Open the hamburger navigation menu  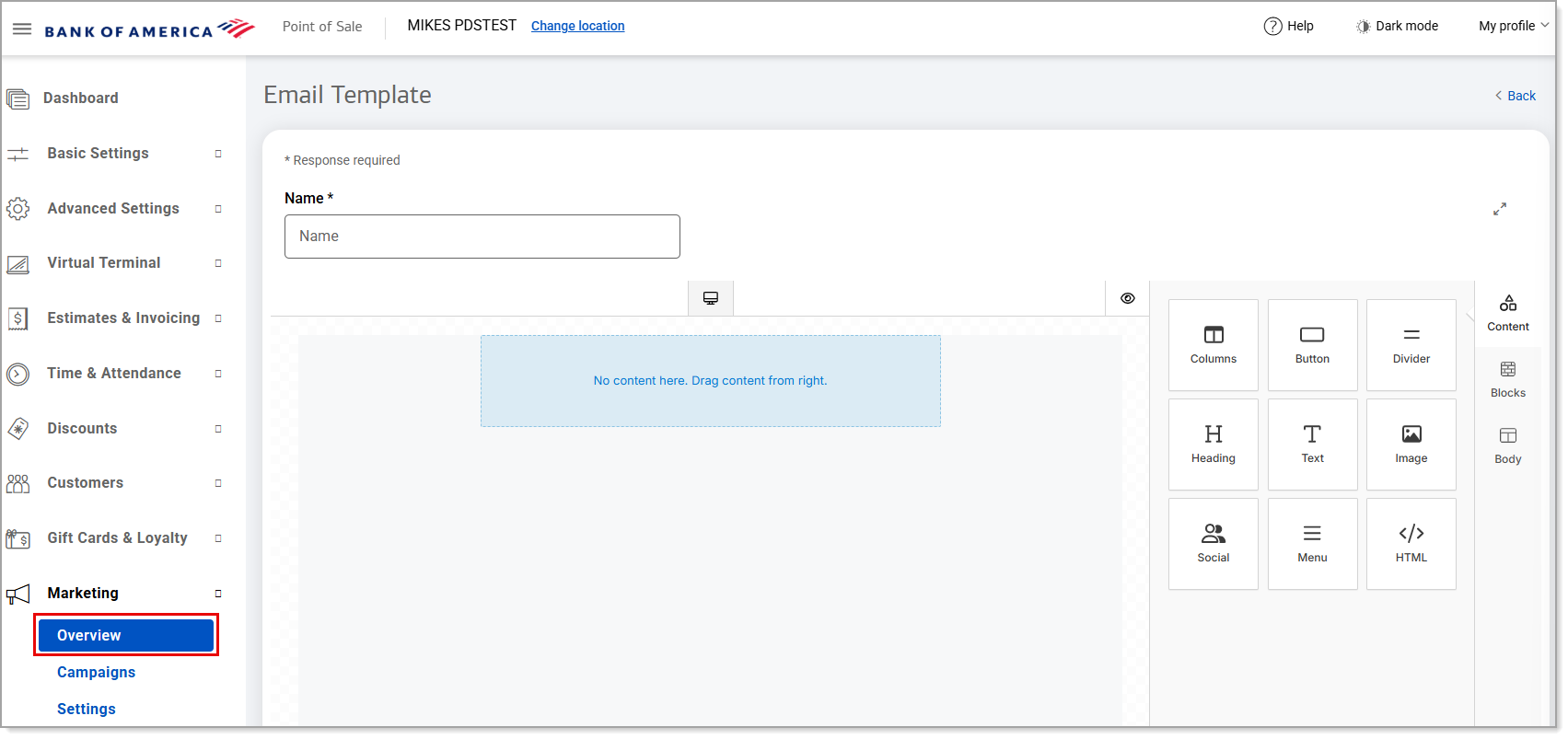tap(22, 29)
